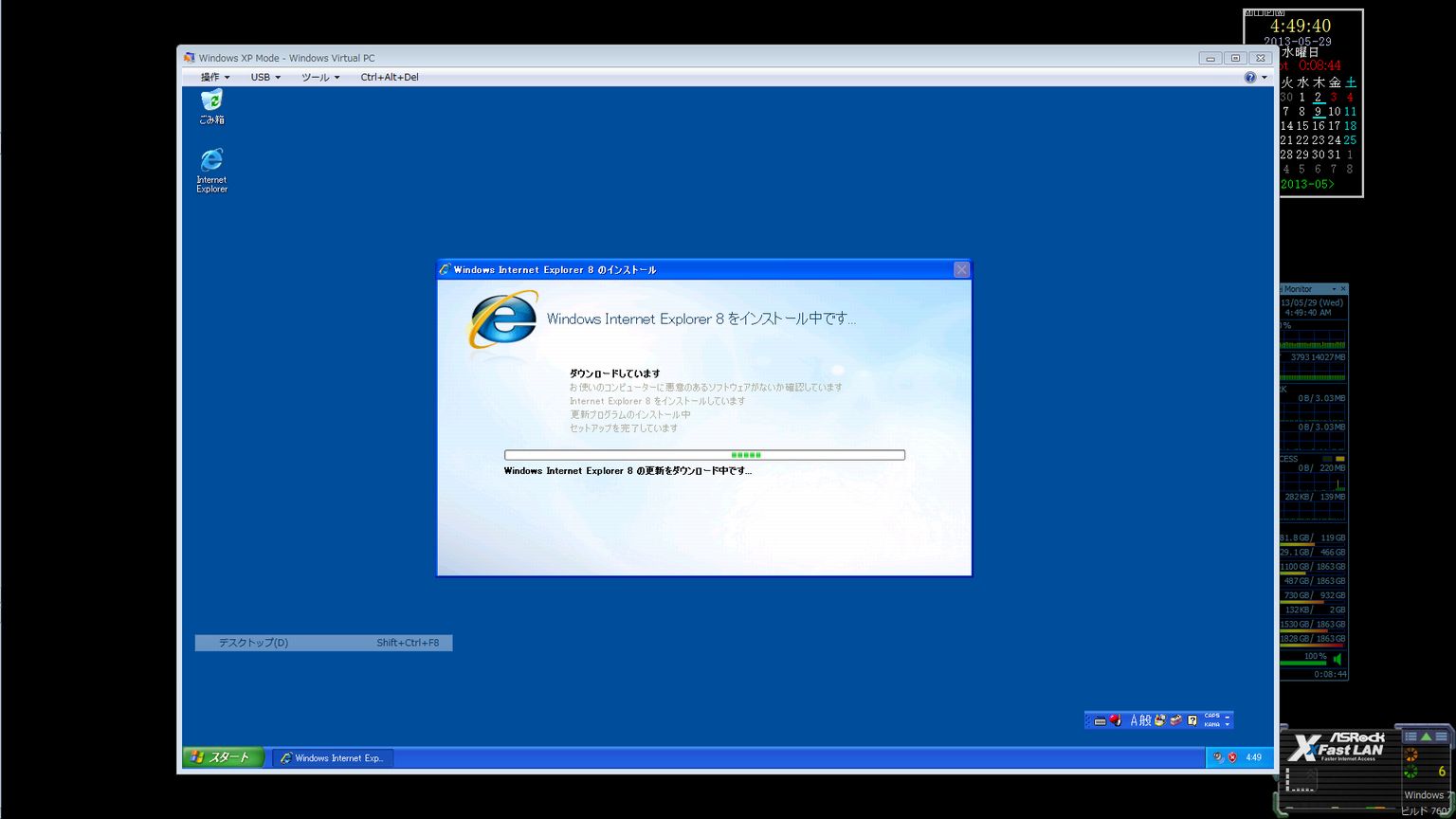1456x819 pixels.
Task: Open the ごみ箱 recycle bin desktop icon
Action: 211,101
